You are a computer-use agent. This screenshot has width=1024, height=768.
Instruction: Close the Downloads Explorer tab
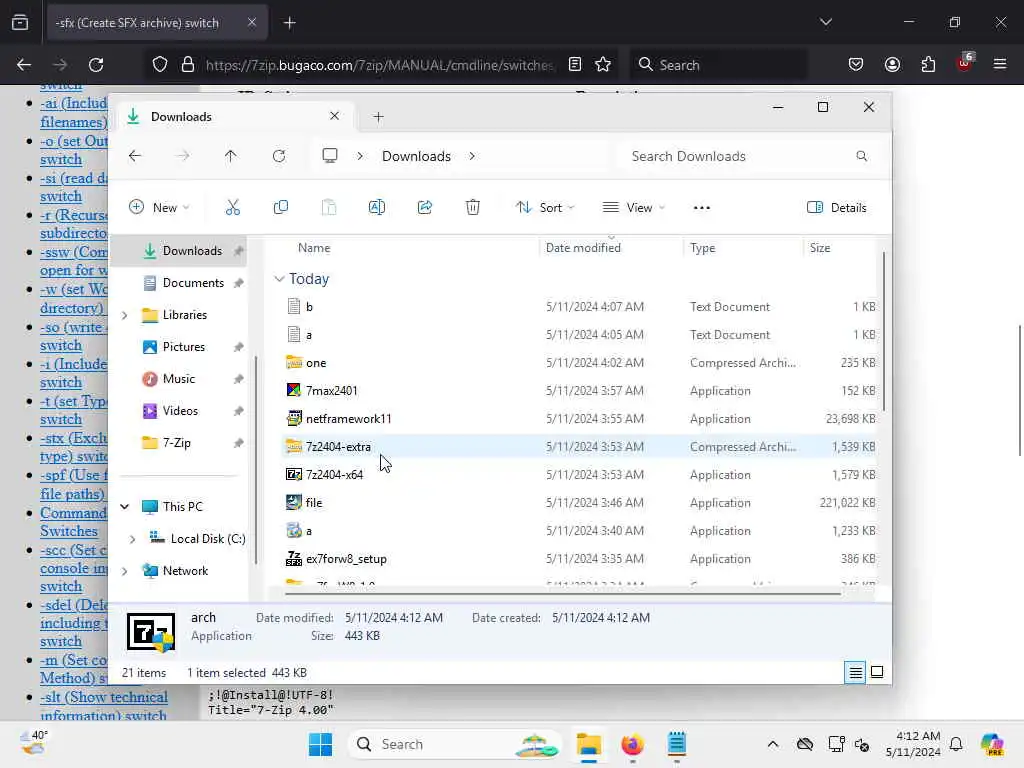pos(334,116)
